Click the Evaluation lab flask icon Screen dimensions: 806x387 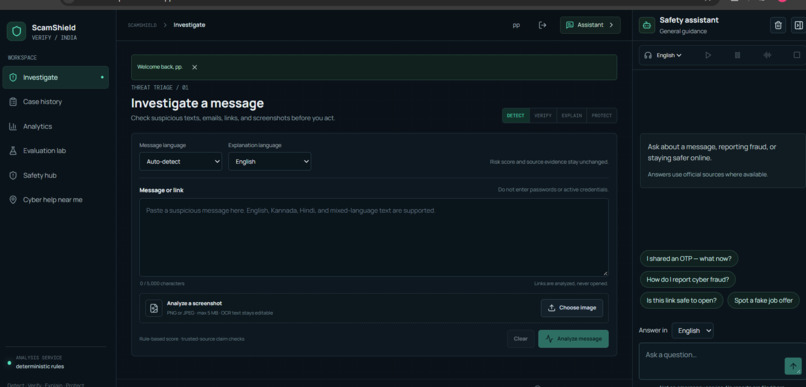pyautogui.click(x=13, y=151)
